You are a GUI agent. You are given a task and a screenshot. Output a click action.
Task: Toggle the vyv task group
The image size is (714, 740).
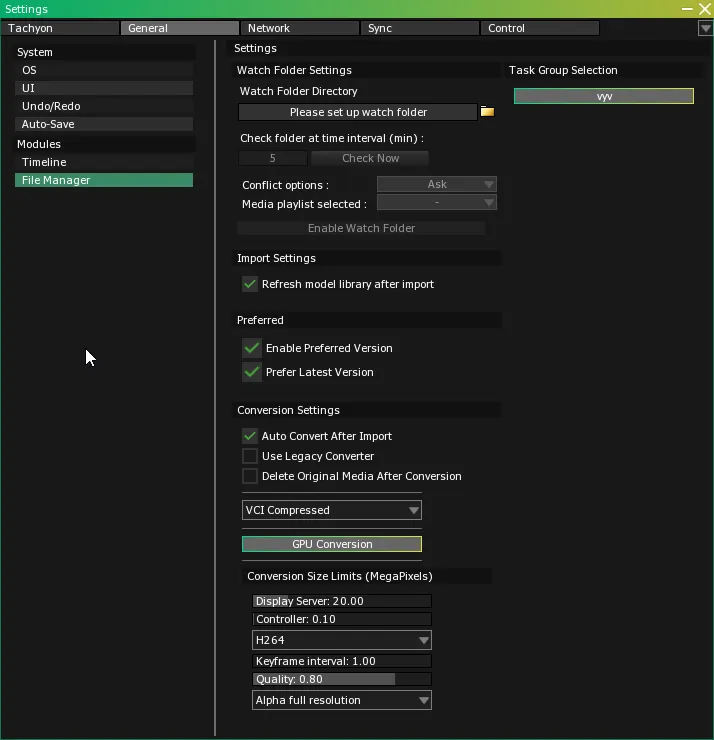click(604, 96)
